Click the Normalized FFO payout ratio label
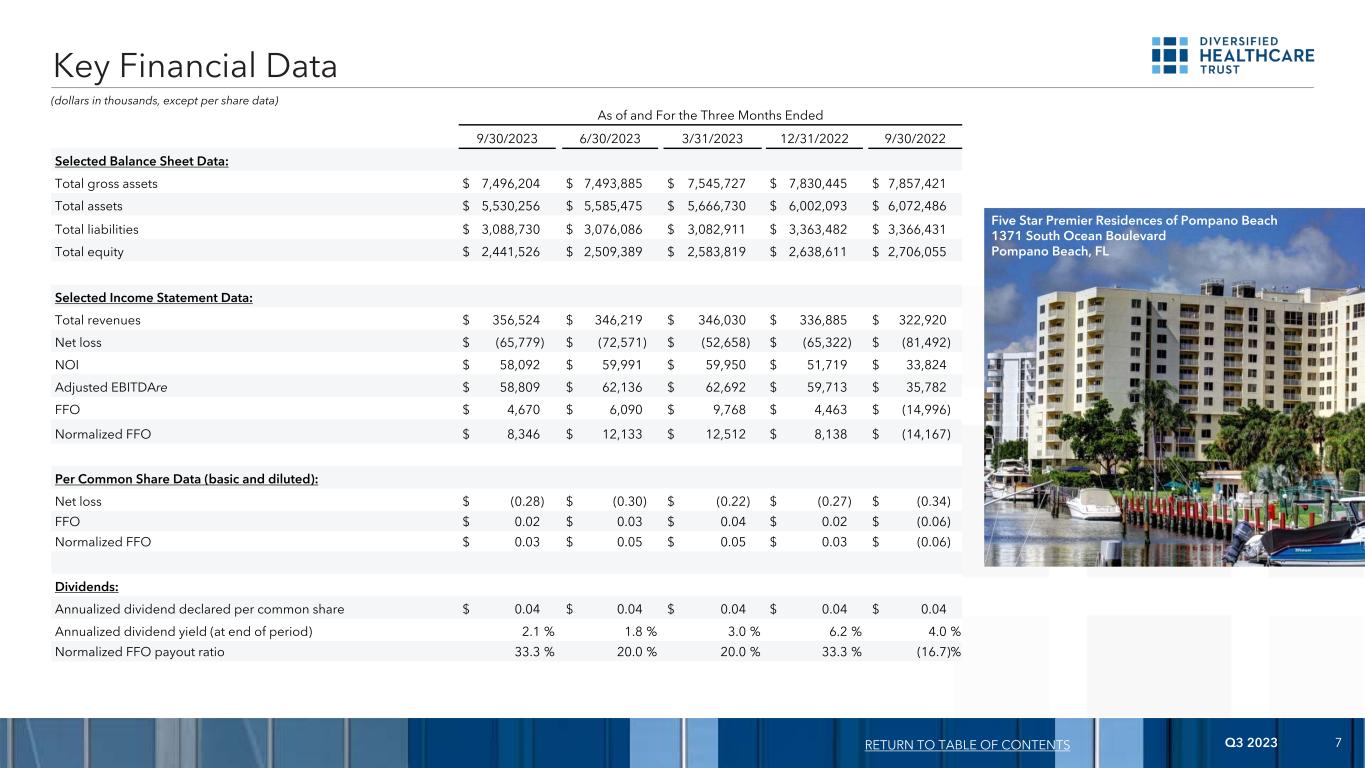This screenshot has height=768, width=1365. coord(139,652)
